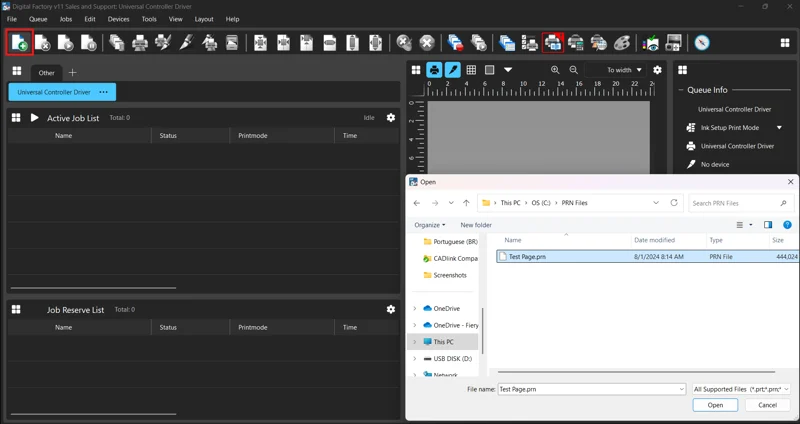Click the compass icon in toolbar
Image resolution: width=800 pixels, height=424 pixels.
(702, 43)
